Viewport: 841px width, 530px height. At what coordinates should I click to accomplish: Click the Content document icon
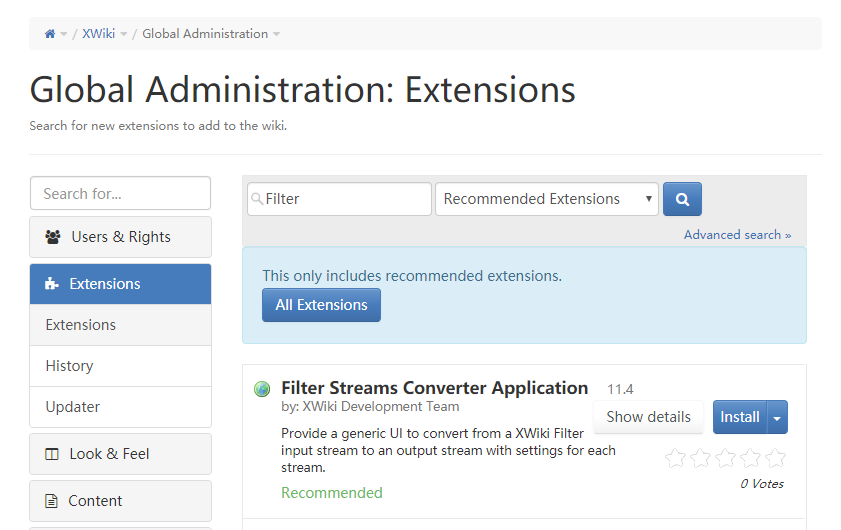click(52, 501)
